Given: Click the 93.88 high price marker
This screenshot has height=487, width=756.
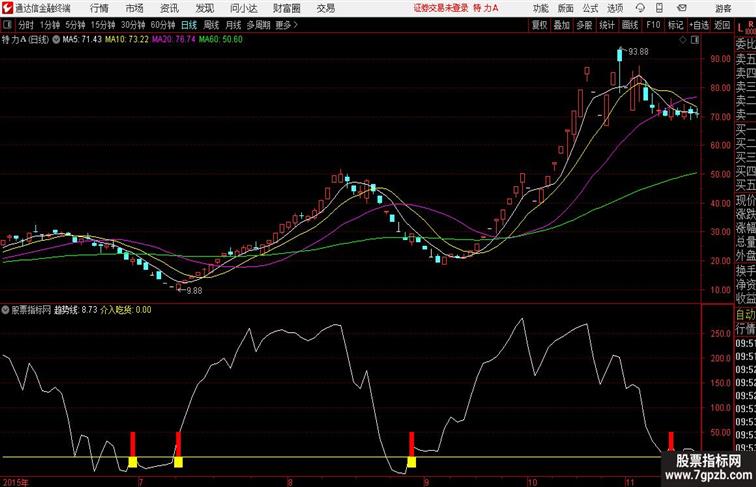Looking at the screenshot, I should [638, 52].
